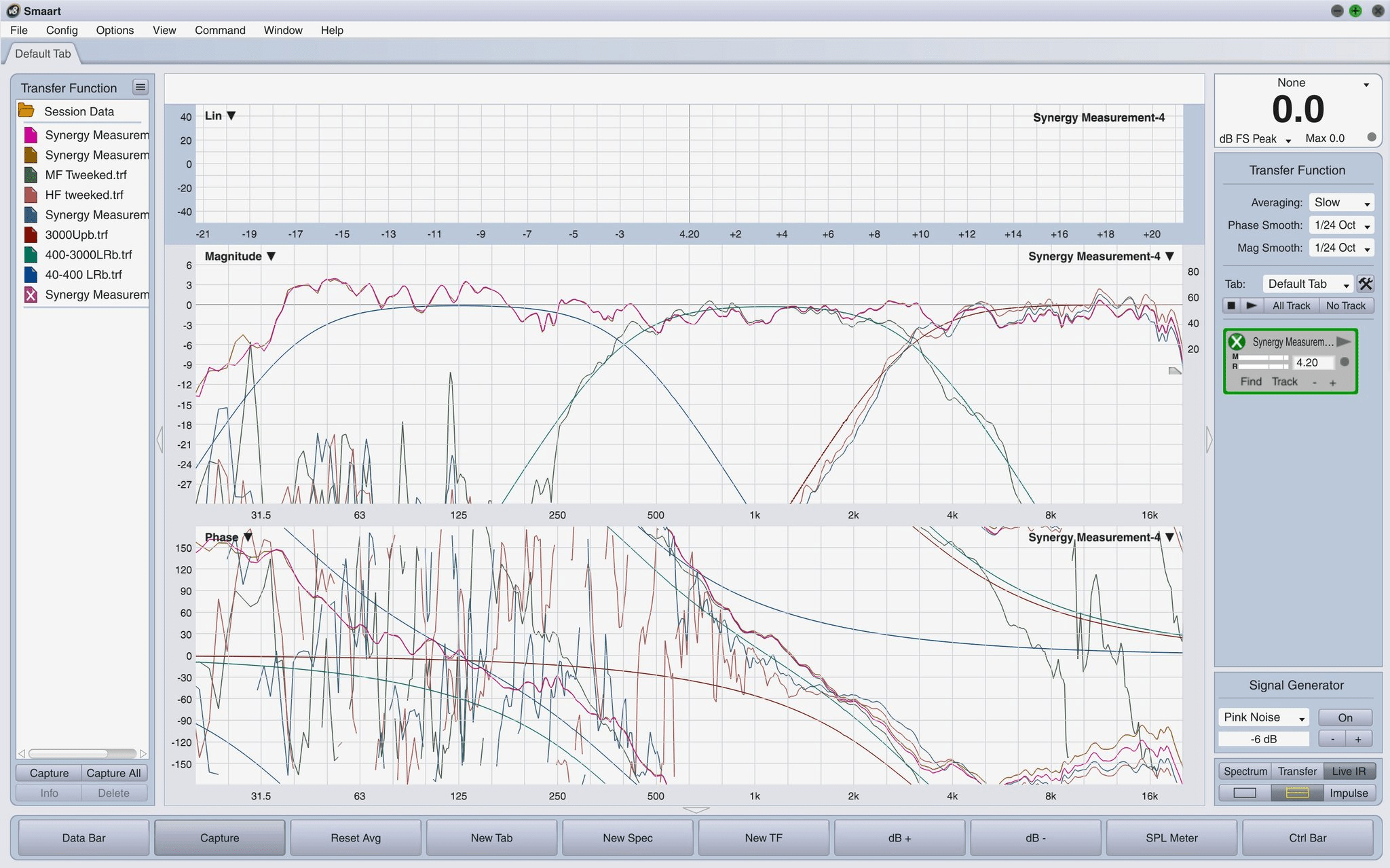This screenshot has width=1390, height=868.
Task: Click the HF tweeked.trf file icon
Action: [x=31, y=195]
